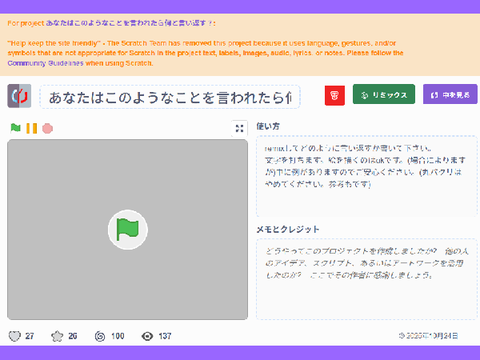Open the Community Guidelines link
The height and width of the screenshot is (360, 480).
click(45, 63)
